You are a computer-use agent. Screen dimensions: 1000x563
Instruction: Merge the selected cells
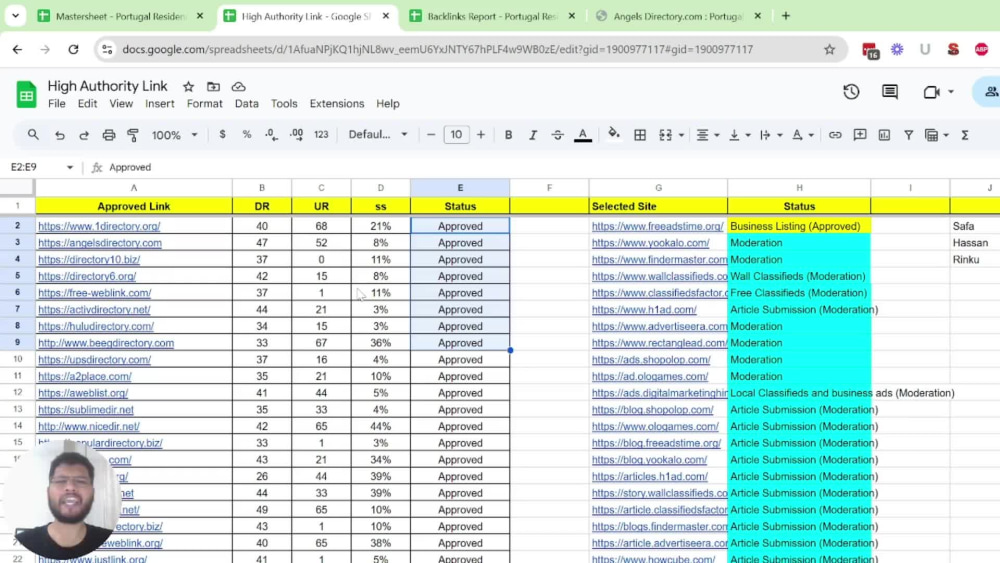[x=665, y=135]
